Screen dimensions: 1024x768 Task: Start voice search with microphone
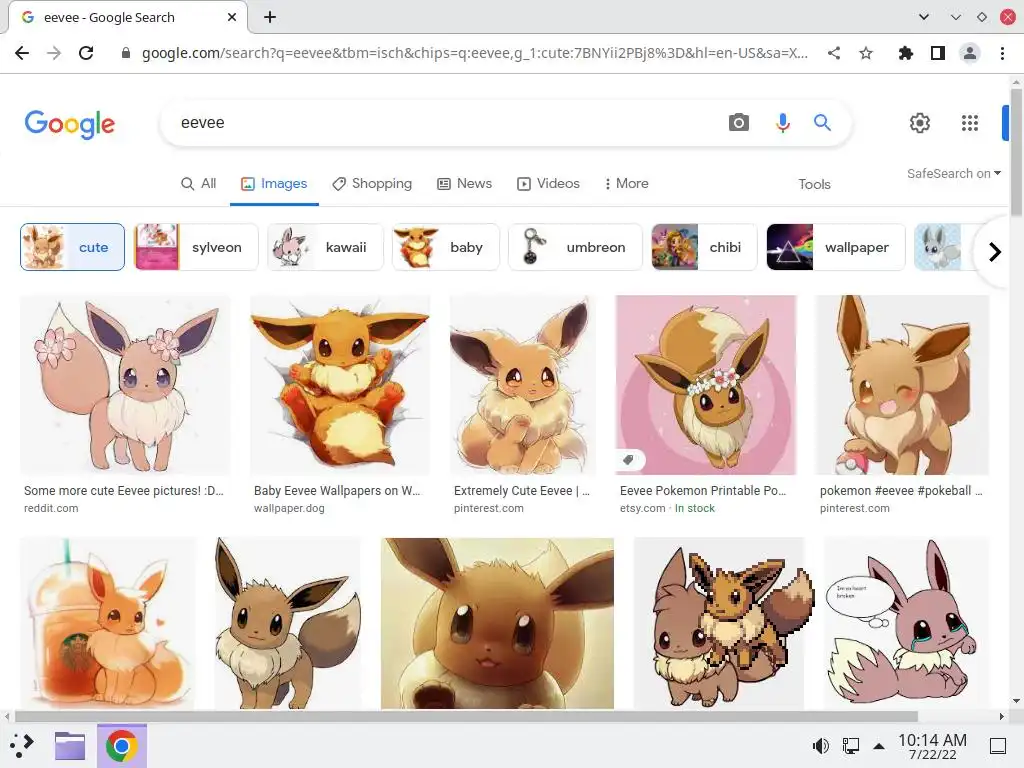pyautogui.click(x=782, y=122)
